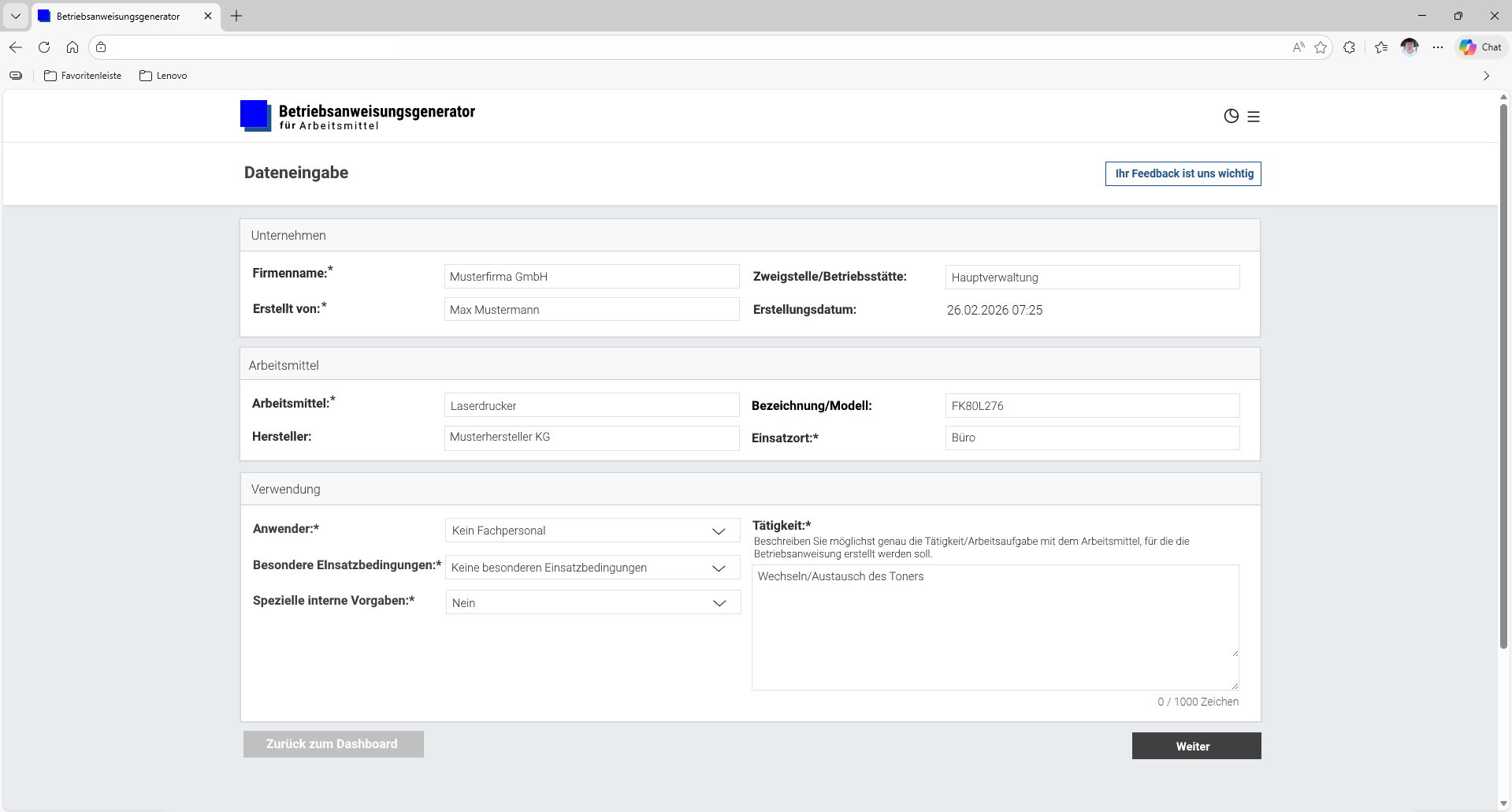Open browser extensions puzzle icon
1512x812 pixels.
point(1349,47)
